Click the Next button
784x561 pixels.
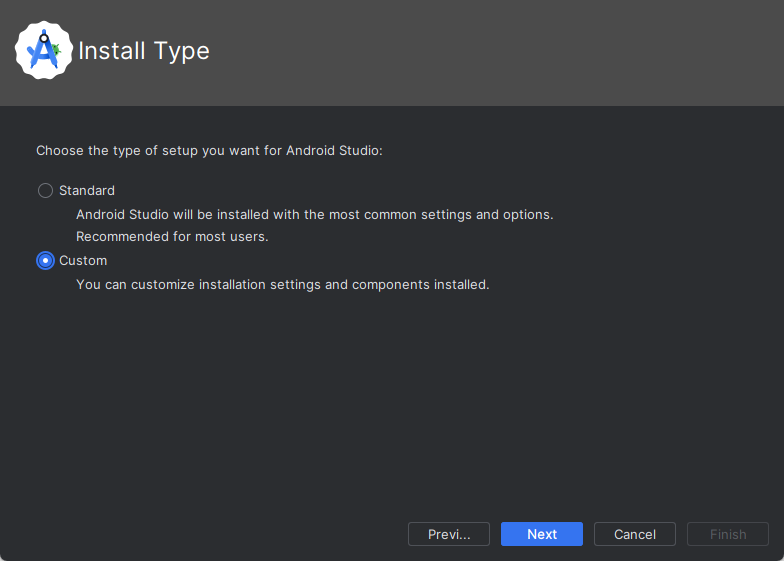pyautogui.click(x=542, y=534)
